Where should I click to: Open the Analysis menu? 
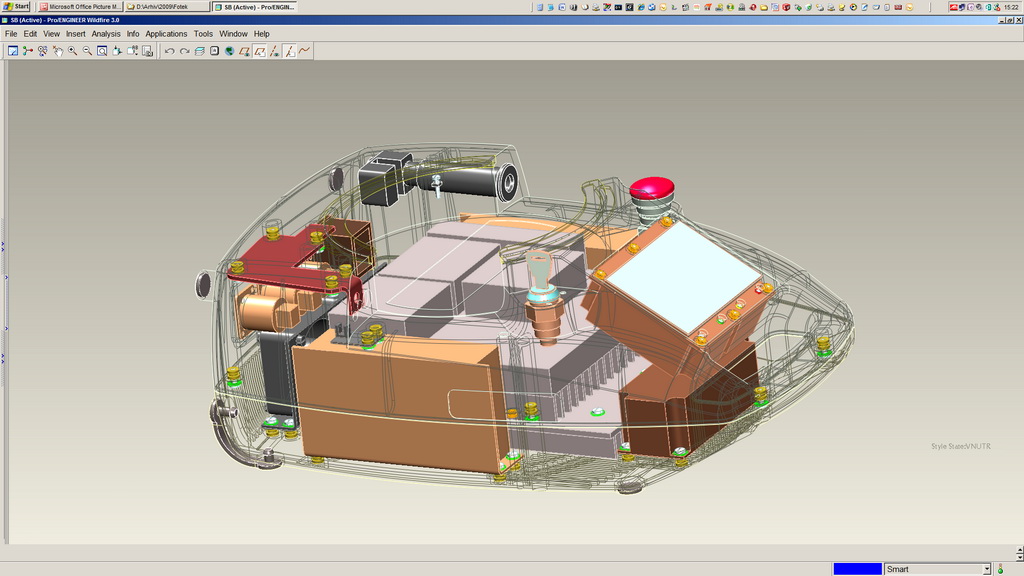coord(106,34)
